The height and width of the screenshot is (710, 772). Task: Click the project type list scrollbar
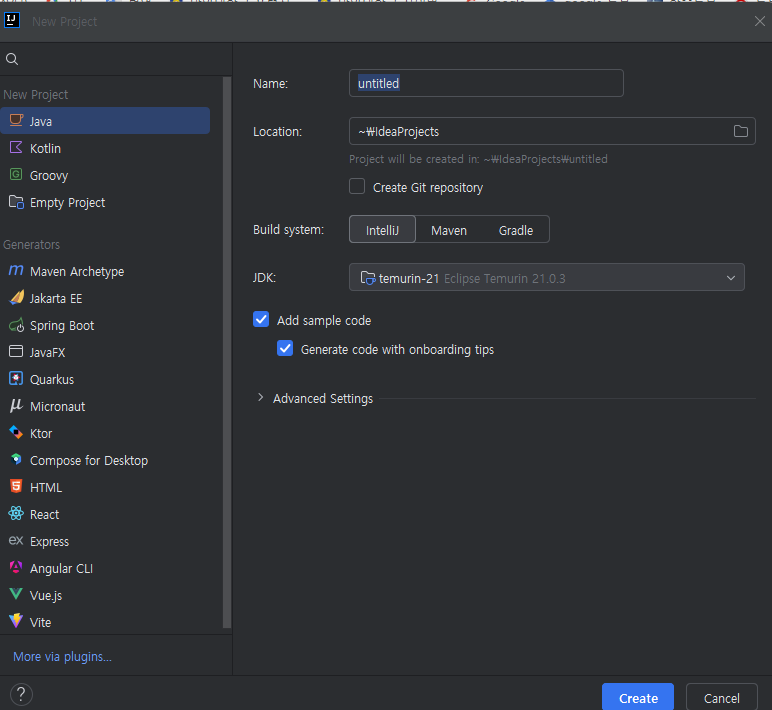pyautogui.click(x=227, y=352)
